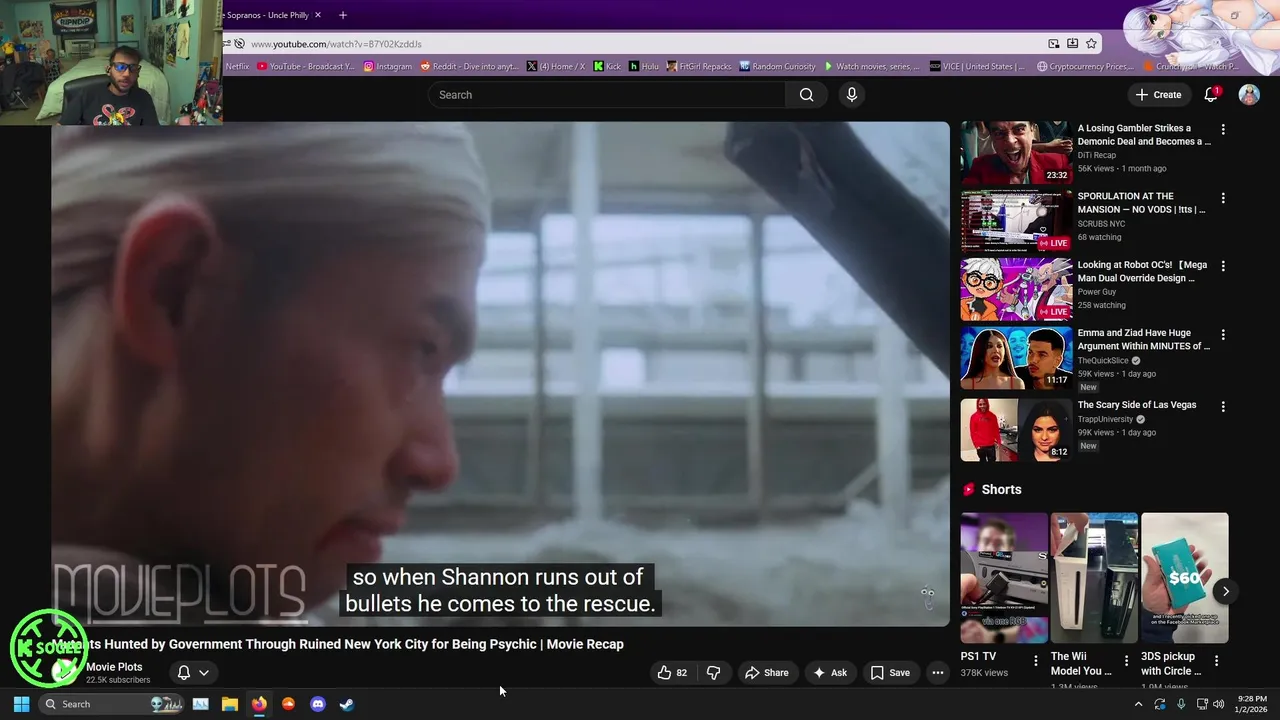
Task: Click the Share button
Action: pyautogui.click(x=766, y=673)
